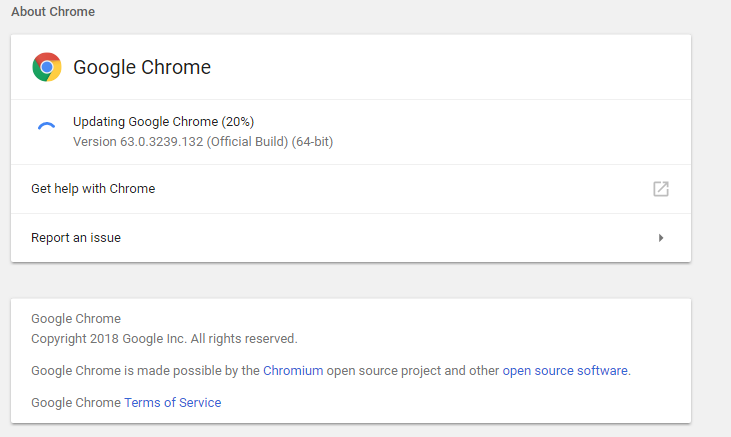This screenshot has width=731, height=437.
Task: Click the external link icon for Chrome help
Action: [661, 189]
